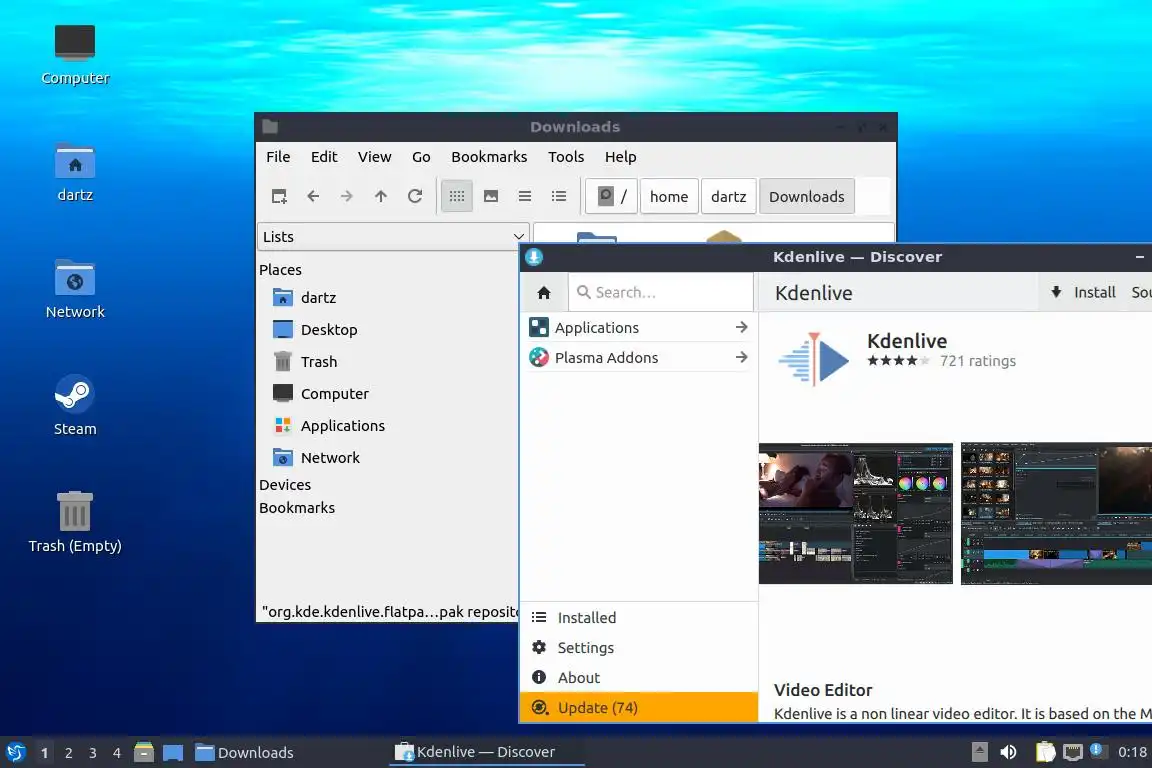This screenshot has width=1152, height=768.
Task: Open the View menu
Action: coord(375,157)
